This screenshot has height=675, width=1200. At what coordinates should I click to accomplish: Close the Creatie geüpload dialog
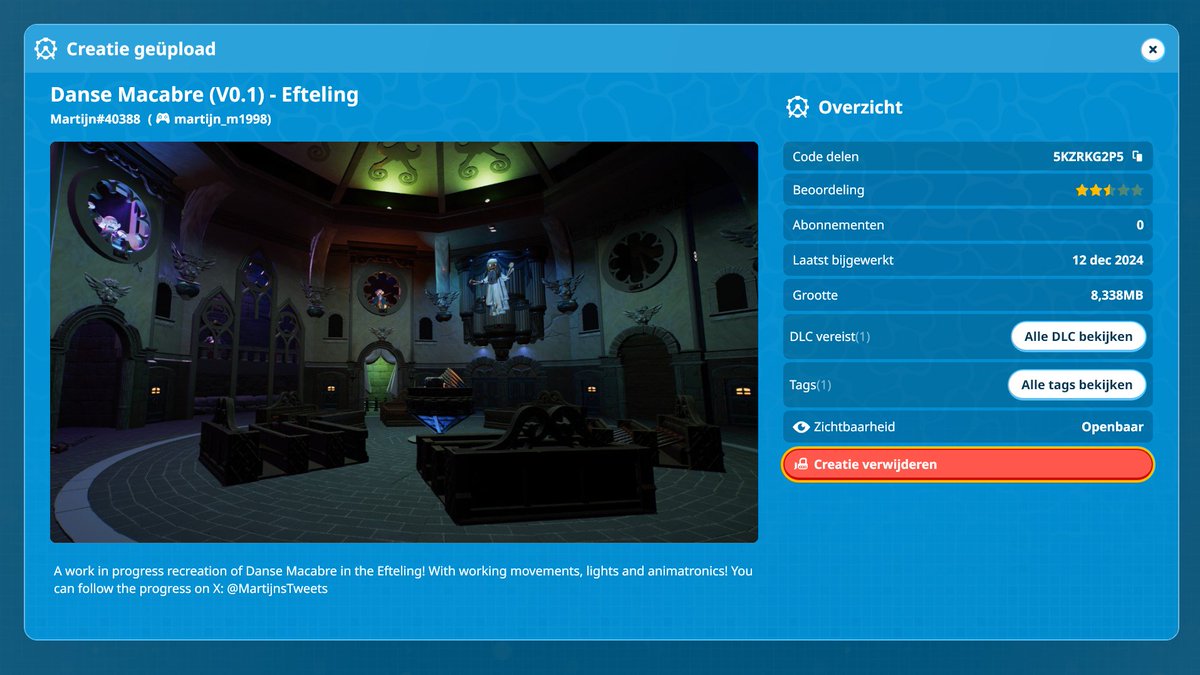click(x=1152, y=49)
